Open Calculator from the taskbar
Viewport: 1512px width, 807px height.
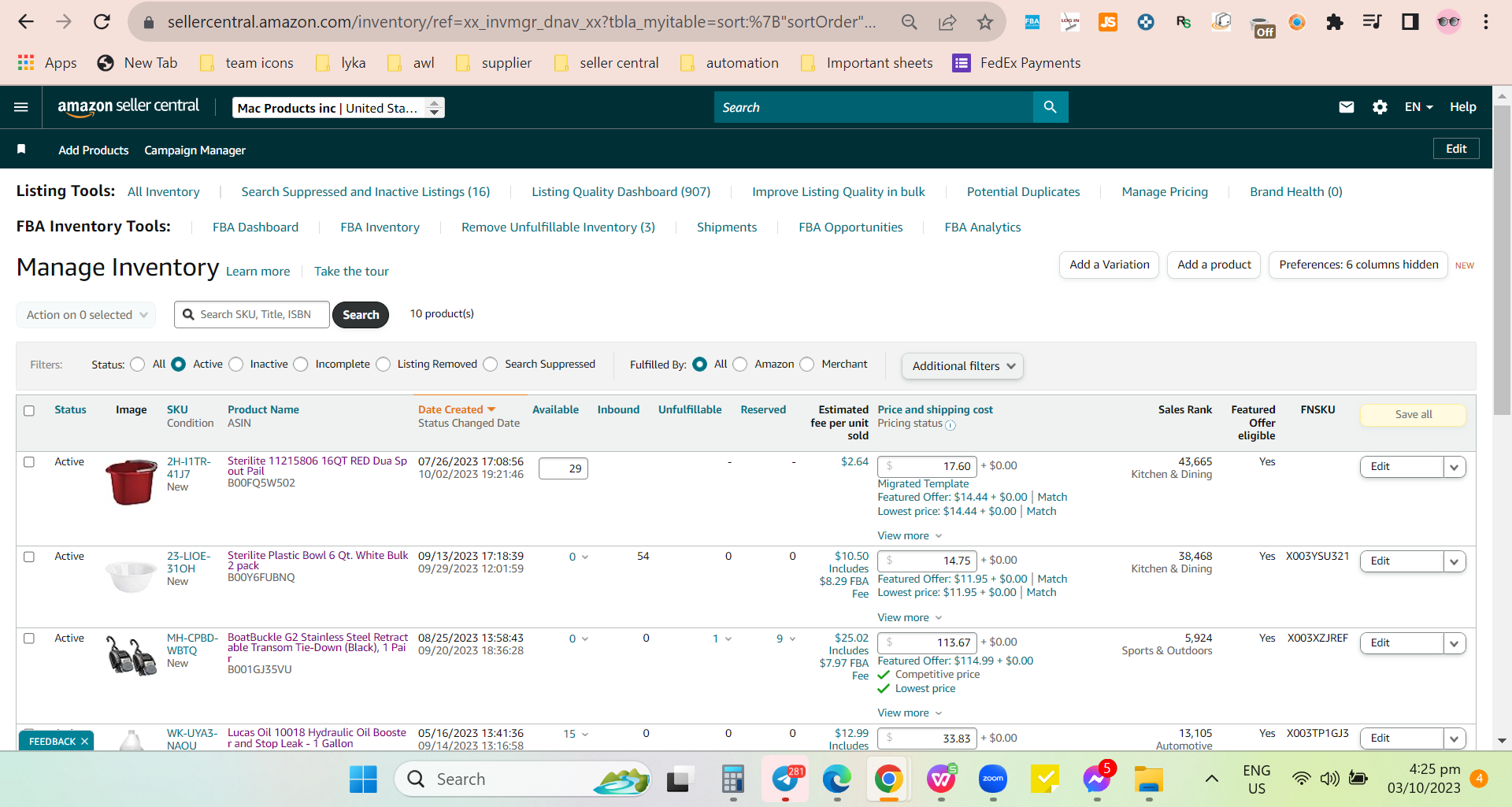732,779
